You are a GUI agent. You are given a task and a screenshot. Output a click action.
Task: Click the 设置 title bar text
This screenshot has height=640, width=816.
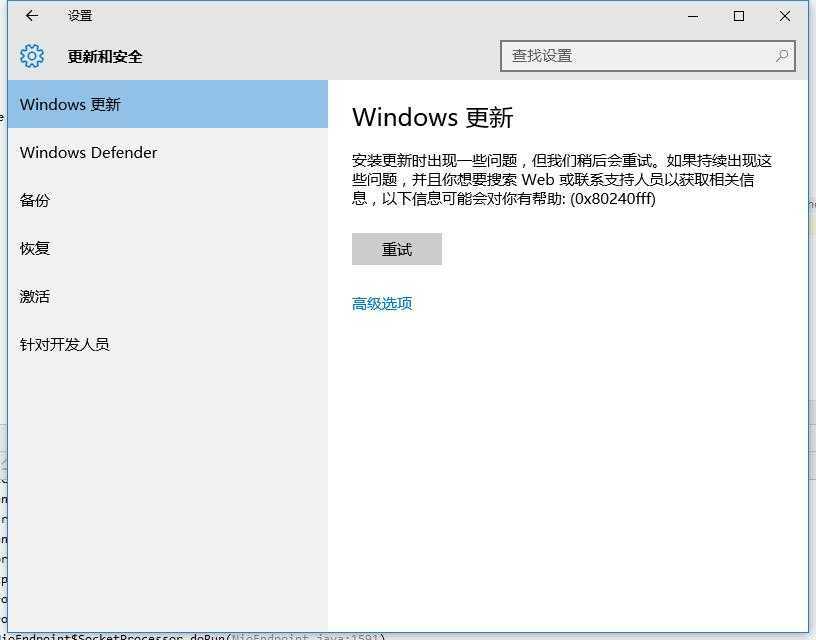pyautogui.click(x=80, y=16)
